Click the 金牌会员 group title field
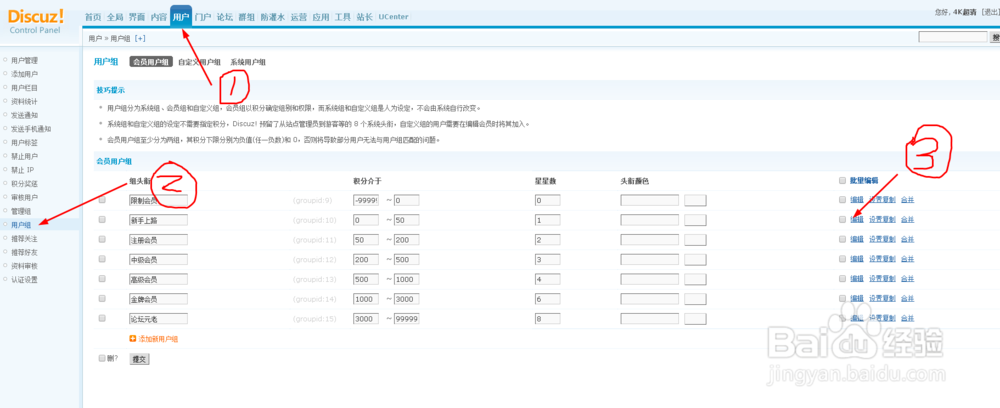Viewport: 1000px width, 408px height. [158, 298]
